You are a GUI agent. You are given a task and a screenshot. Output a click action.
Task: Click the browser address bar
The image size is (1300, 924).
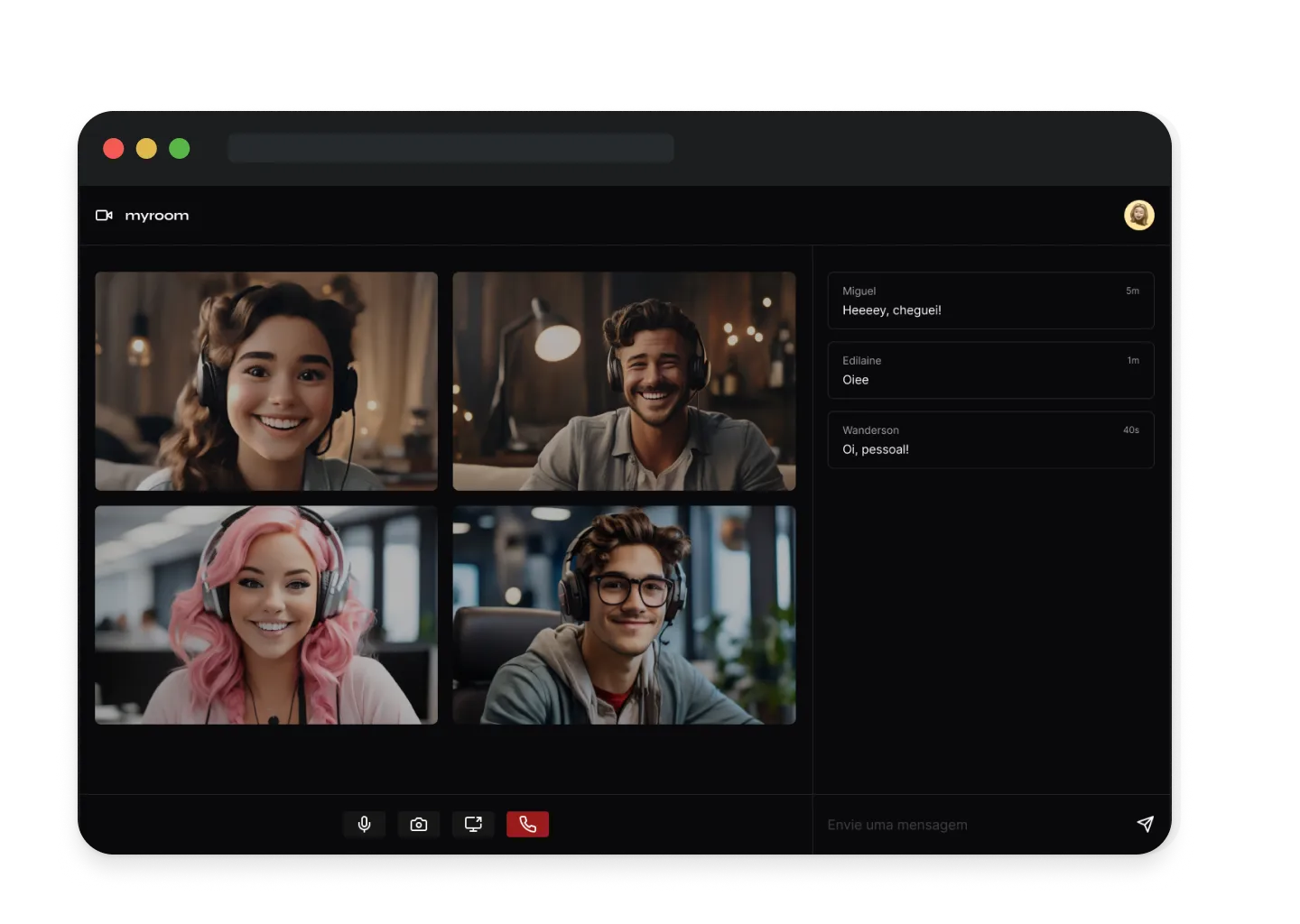coord(450,148)
